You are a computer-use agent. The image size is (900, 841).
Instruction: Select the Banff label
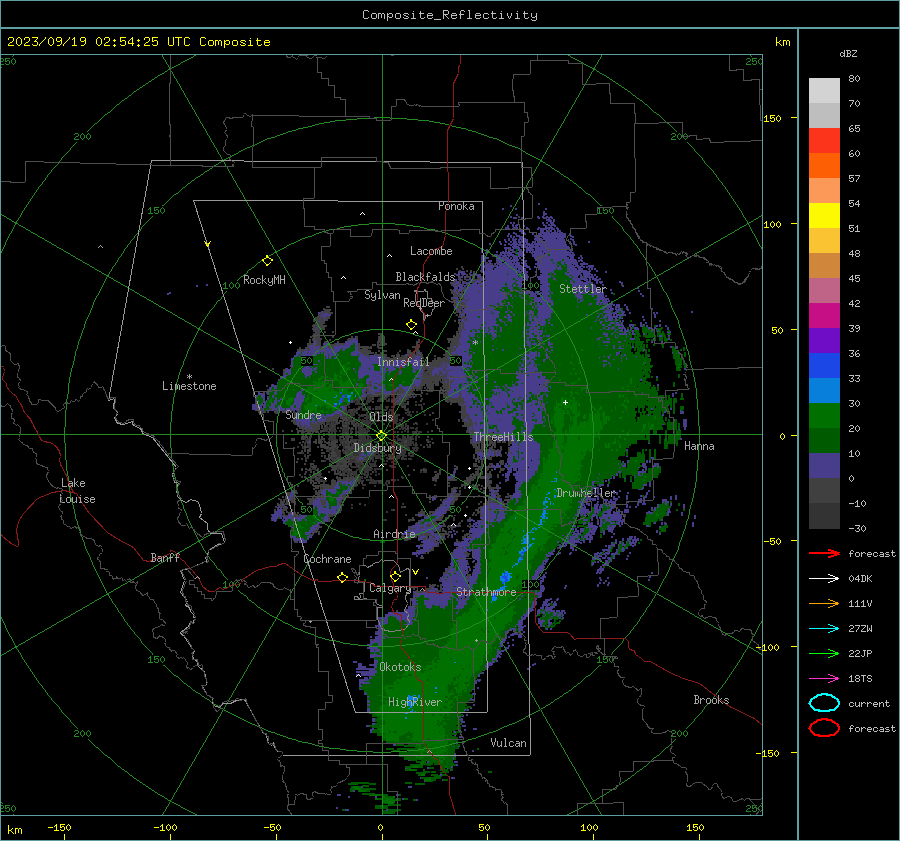click(x=165, y=557)
